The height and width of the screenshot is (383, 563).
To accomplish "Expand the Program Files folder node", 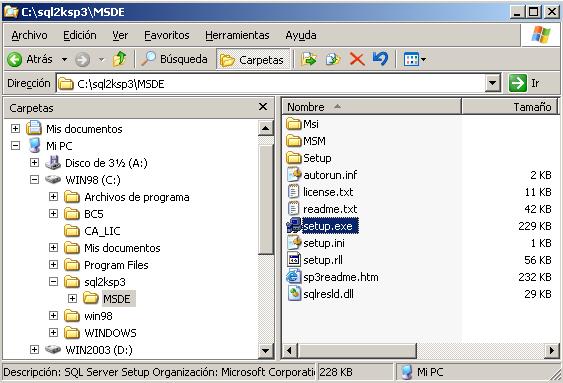I will tap(53, 265).
